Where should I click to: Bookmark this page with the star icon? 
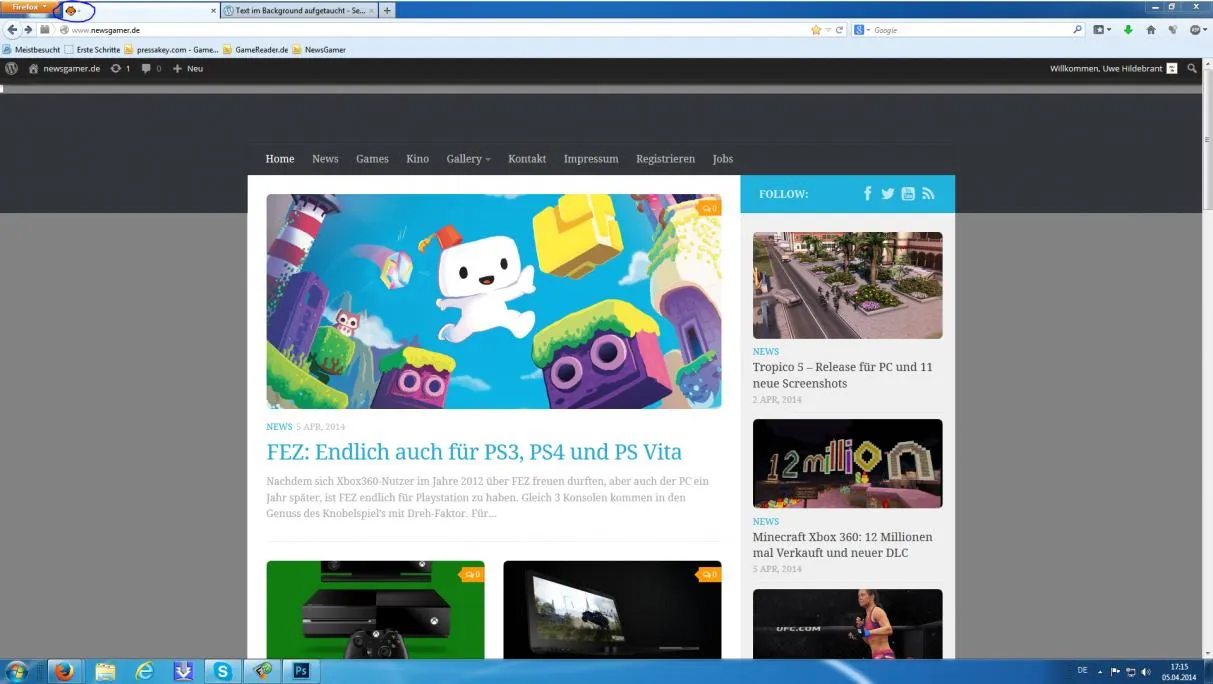coord(816,30)
